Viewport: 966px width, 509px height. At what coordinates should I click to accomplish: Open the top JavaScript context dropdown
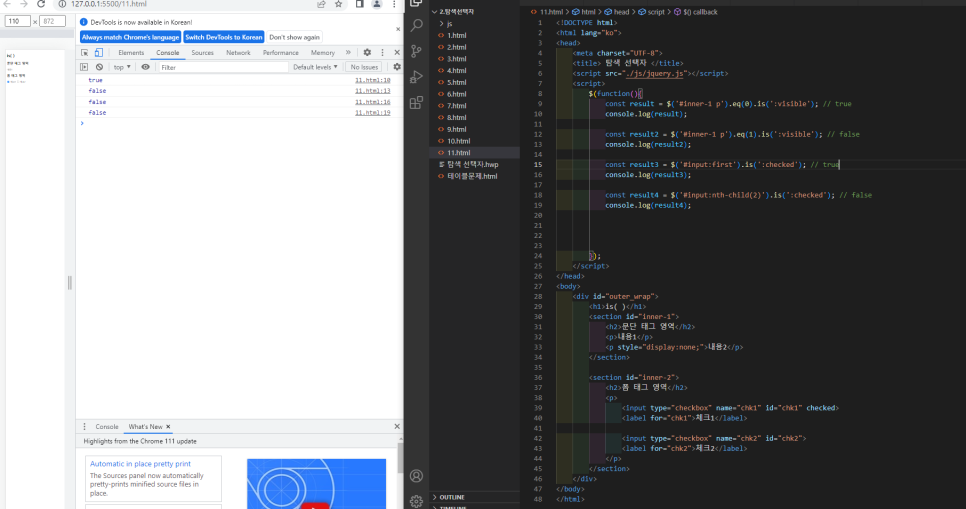point(122,67)
